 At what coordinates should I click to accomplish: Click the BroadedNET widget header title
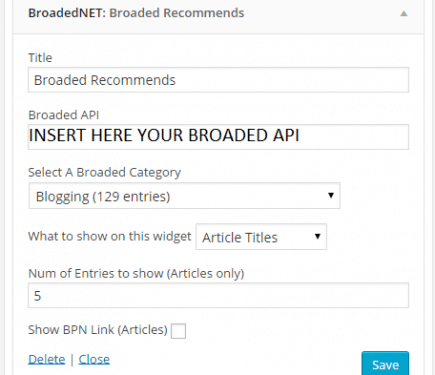click(x=136, y=13)
